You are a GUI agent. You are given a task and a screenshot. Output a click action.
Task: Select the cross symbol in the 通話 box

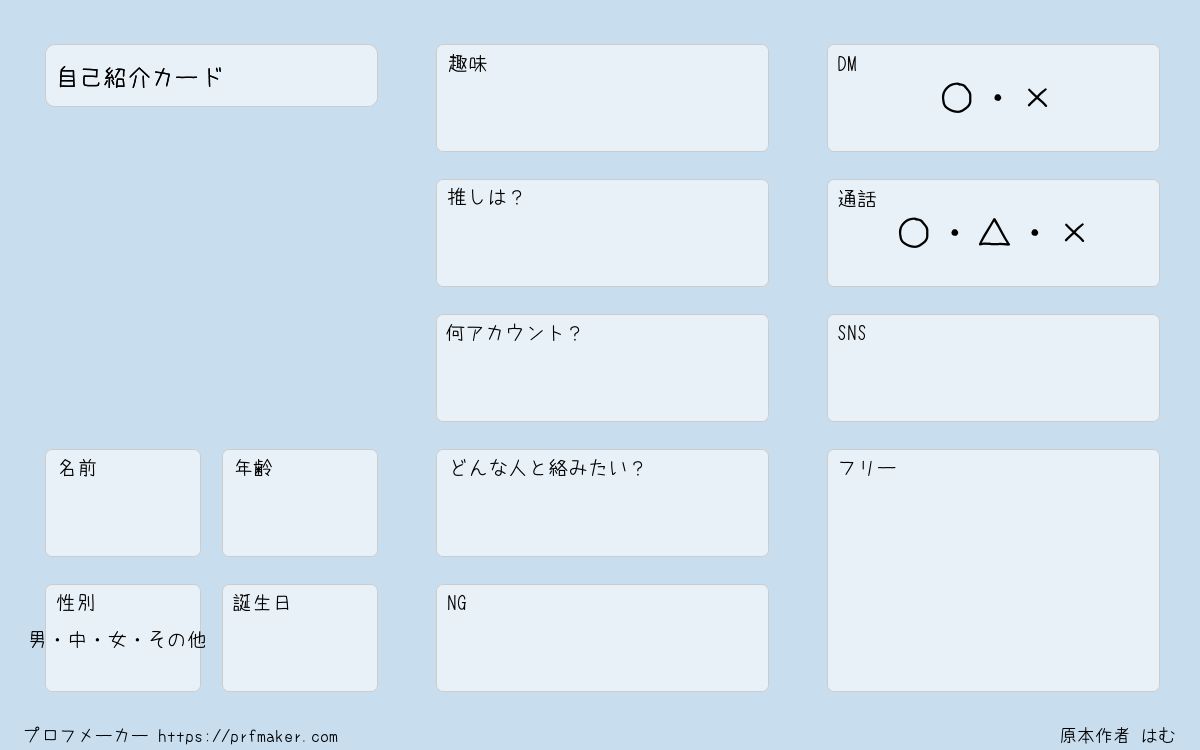pos(1074,233)
